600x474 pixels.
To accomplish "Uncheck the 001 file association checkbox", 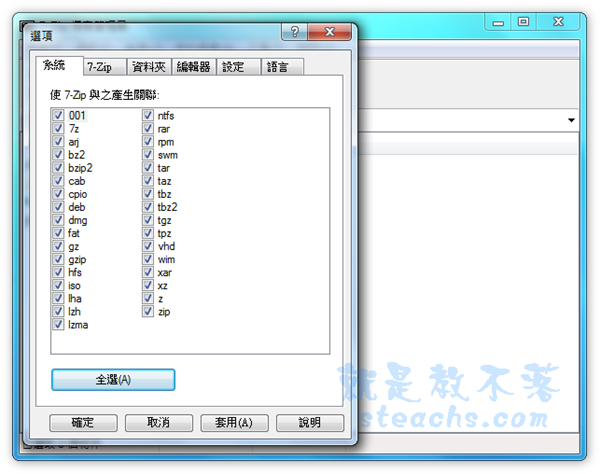I will (x=58, y=116).
